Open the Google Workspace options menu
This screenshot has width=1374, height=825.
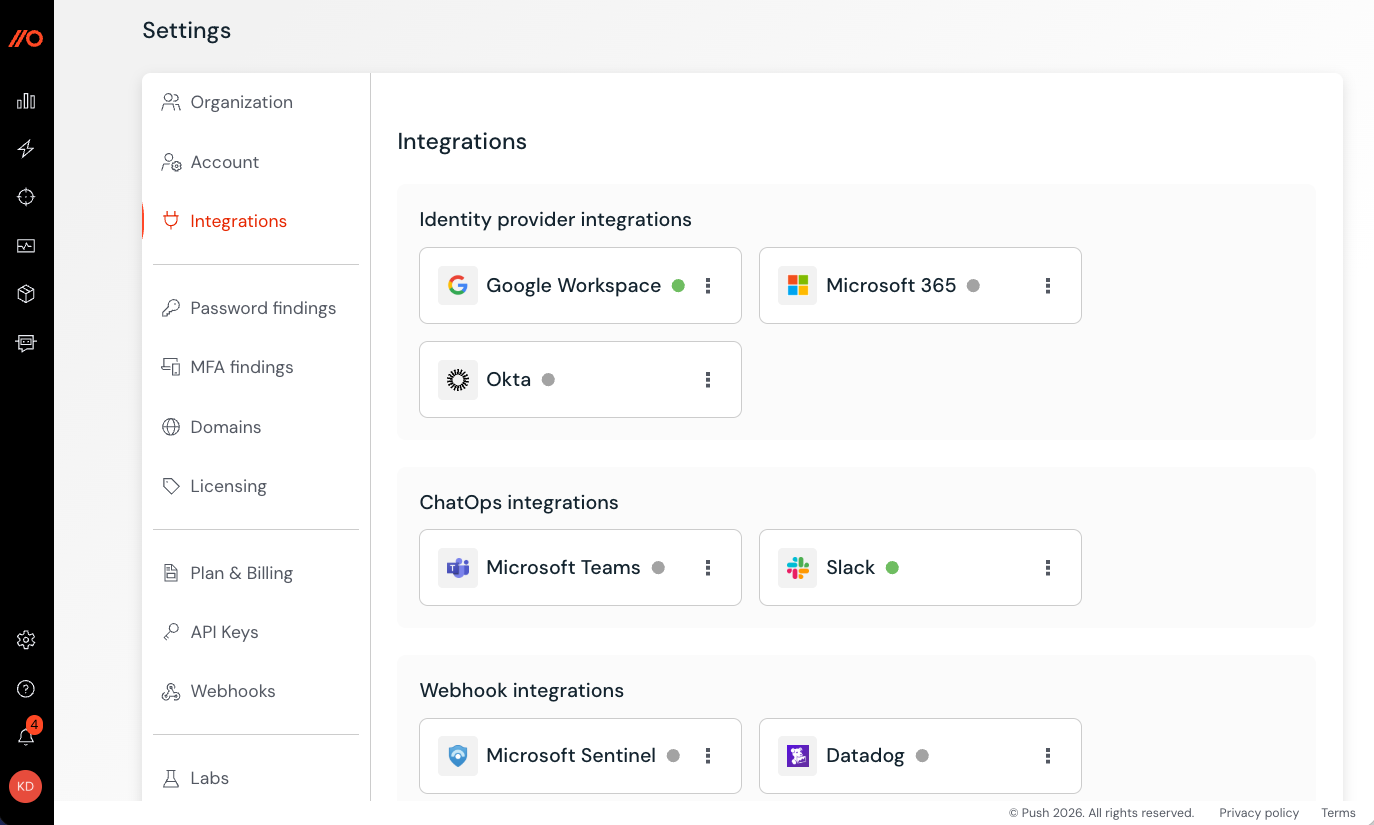click(708, 285)
